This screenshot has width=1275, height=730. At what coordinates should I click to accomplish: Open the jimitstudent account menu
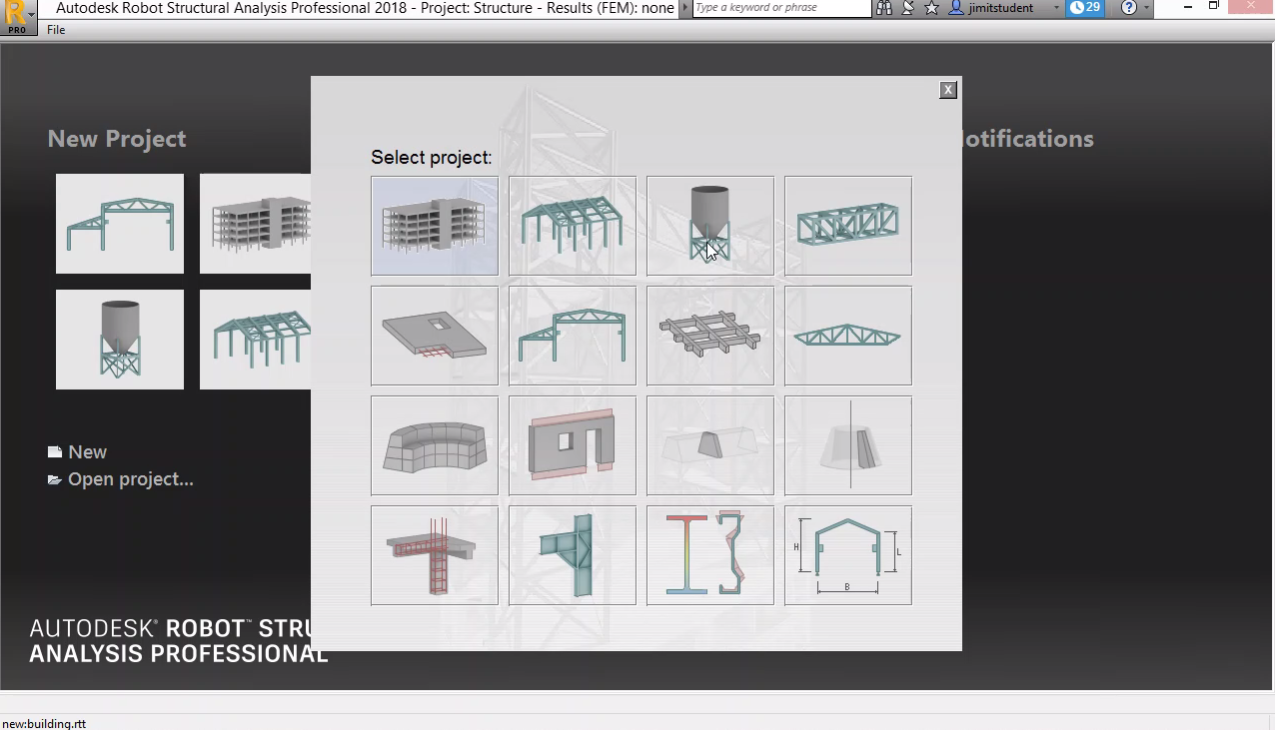(1003, 8)
